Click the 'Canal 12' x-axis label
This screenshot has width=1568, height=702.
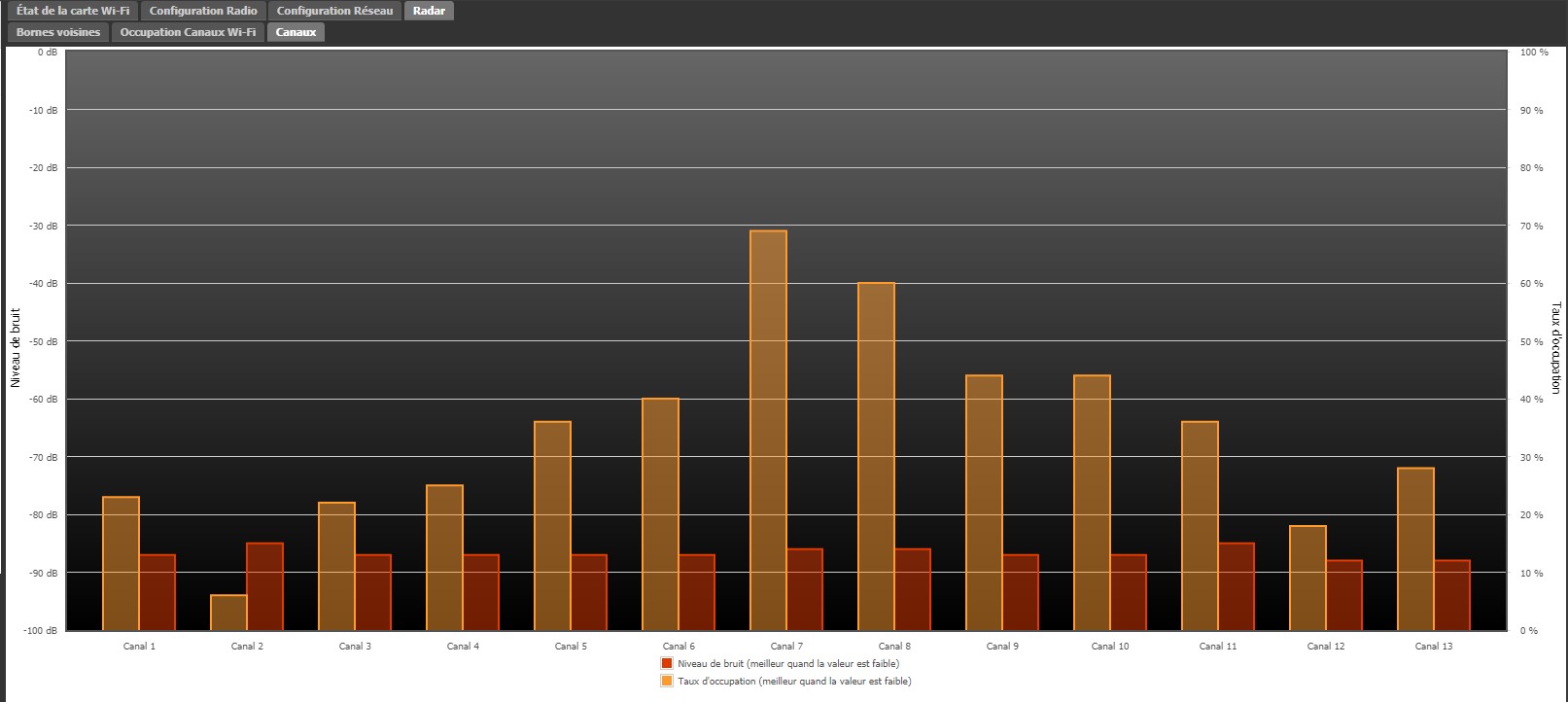pos(1326,646)
